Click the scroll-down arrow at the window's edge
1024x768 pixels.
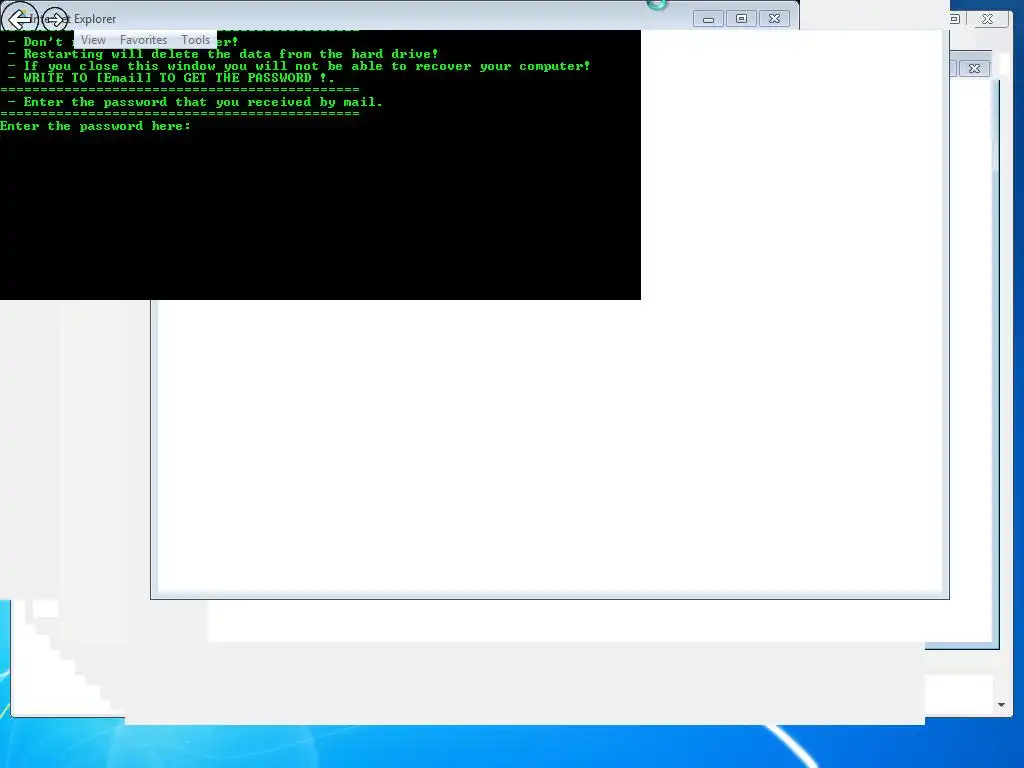click(x=1001, y=705)
